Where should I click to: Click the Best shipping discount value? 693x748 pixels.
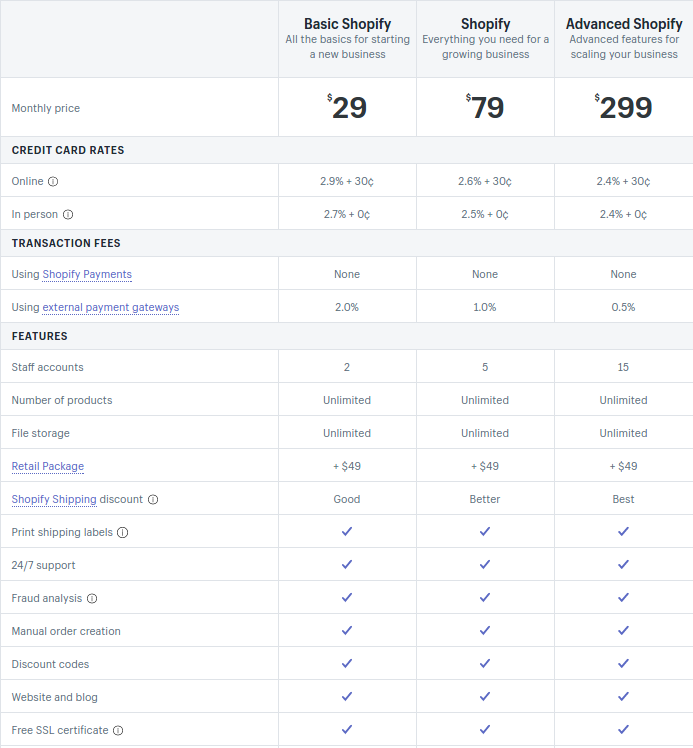coord(623,499)
